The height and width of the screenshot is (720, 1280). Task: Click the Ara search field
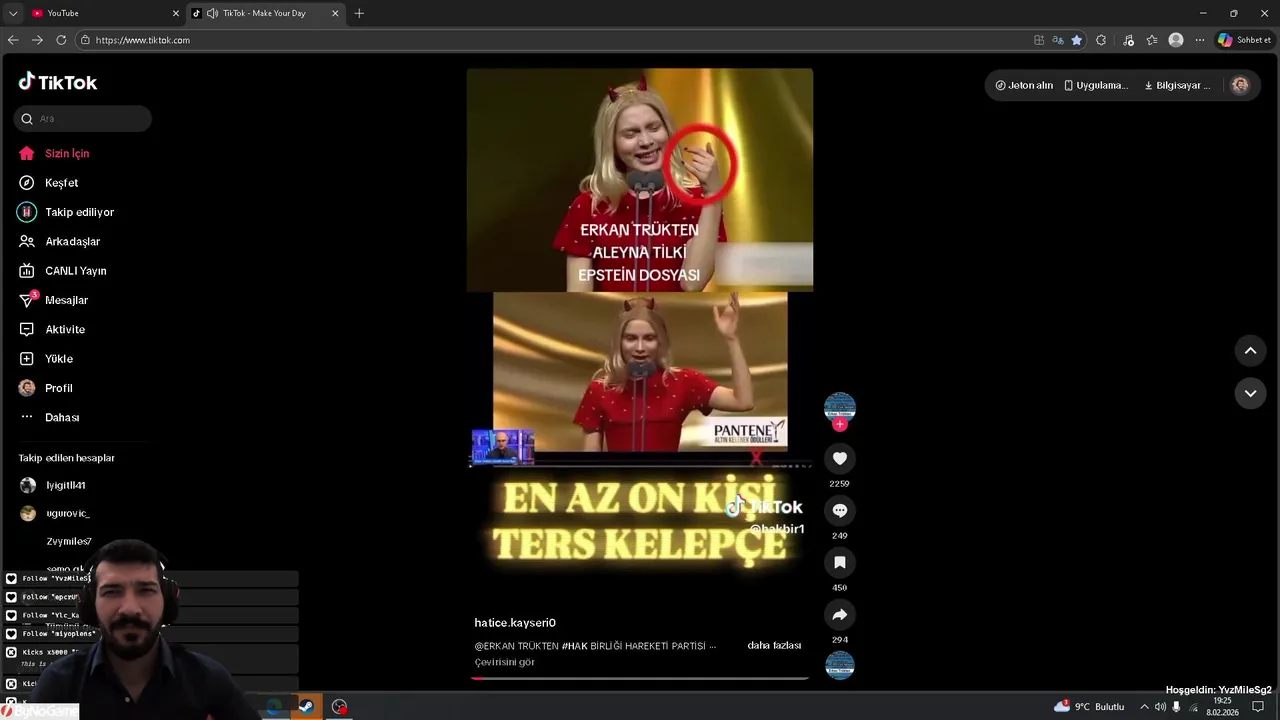pos(83,119)
